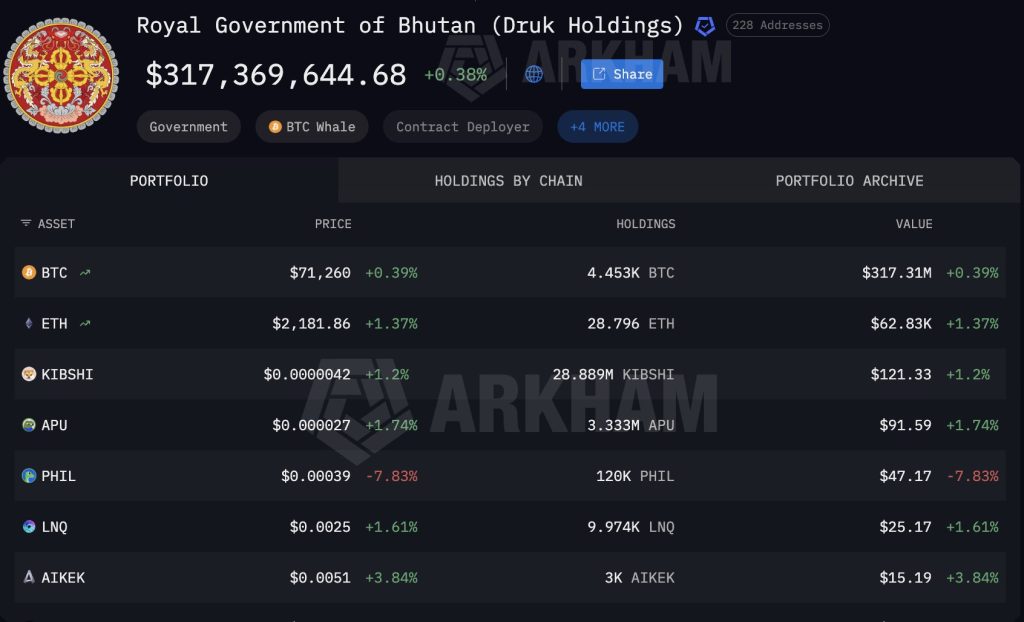
Task: Click the AIKEK token icon
Action: (x=29, y=577)
